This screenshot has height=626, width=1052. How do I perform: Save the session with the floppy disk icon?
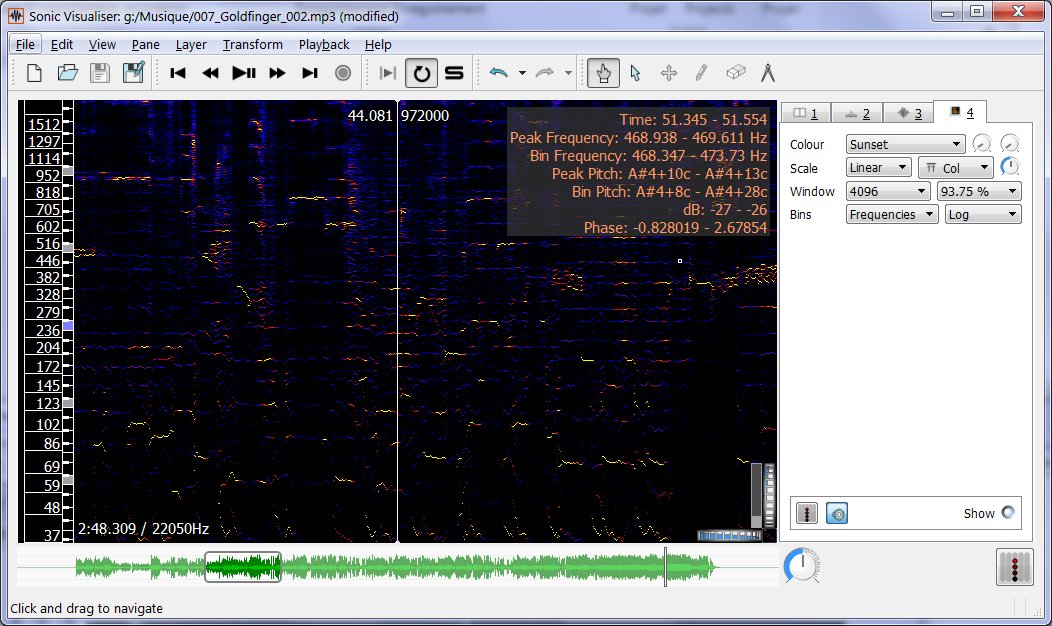tap(100, 72)
